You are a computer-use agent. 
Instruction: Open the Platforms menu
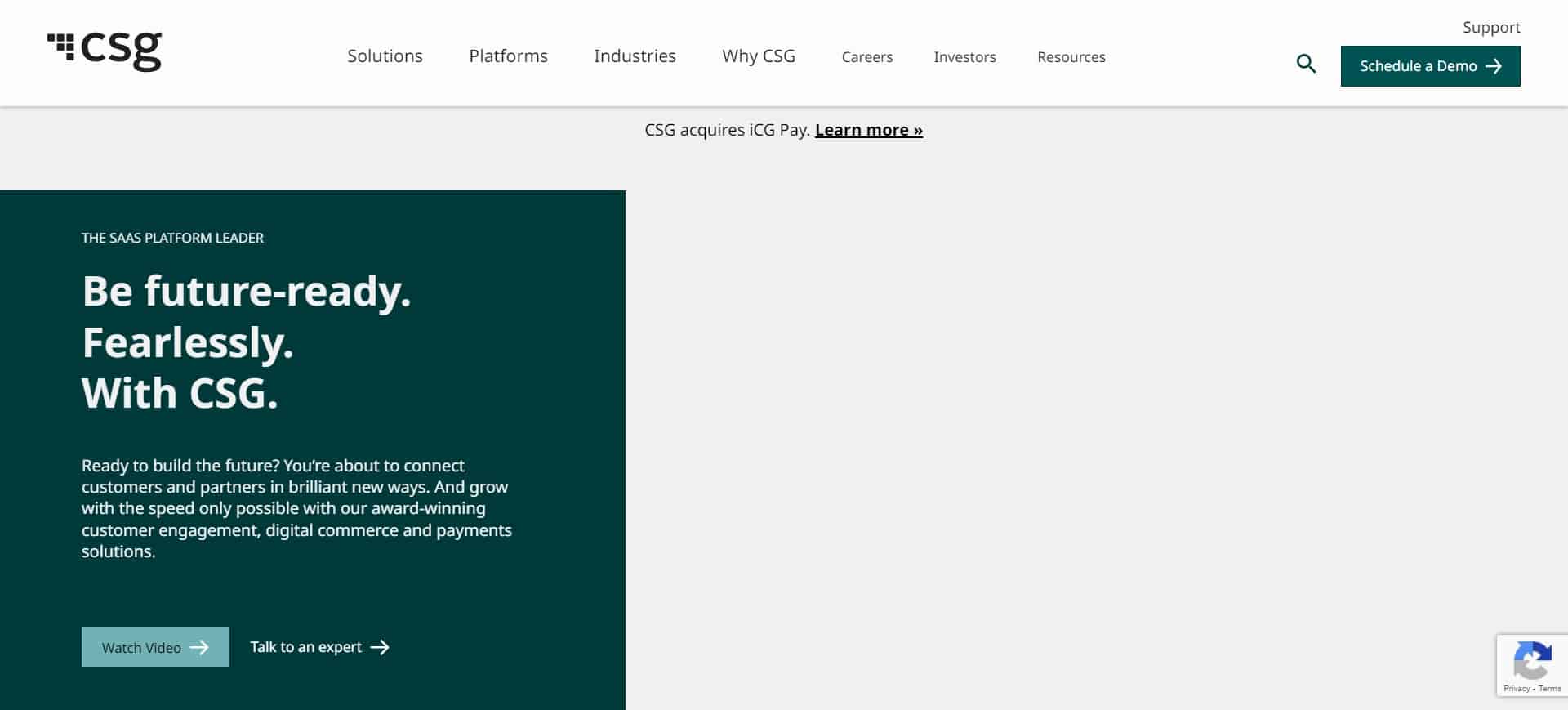coord(508,56)
